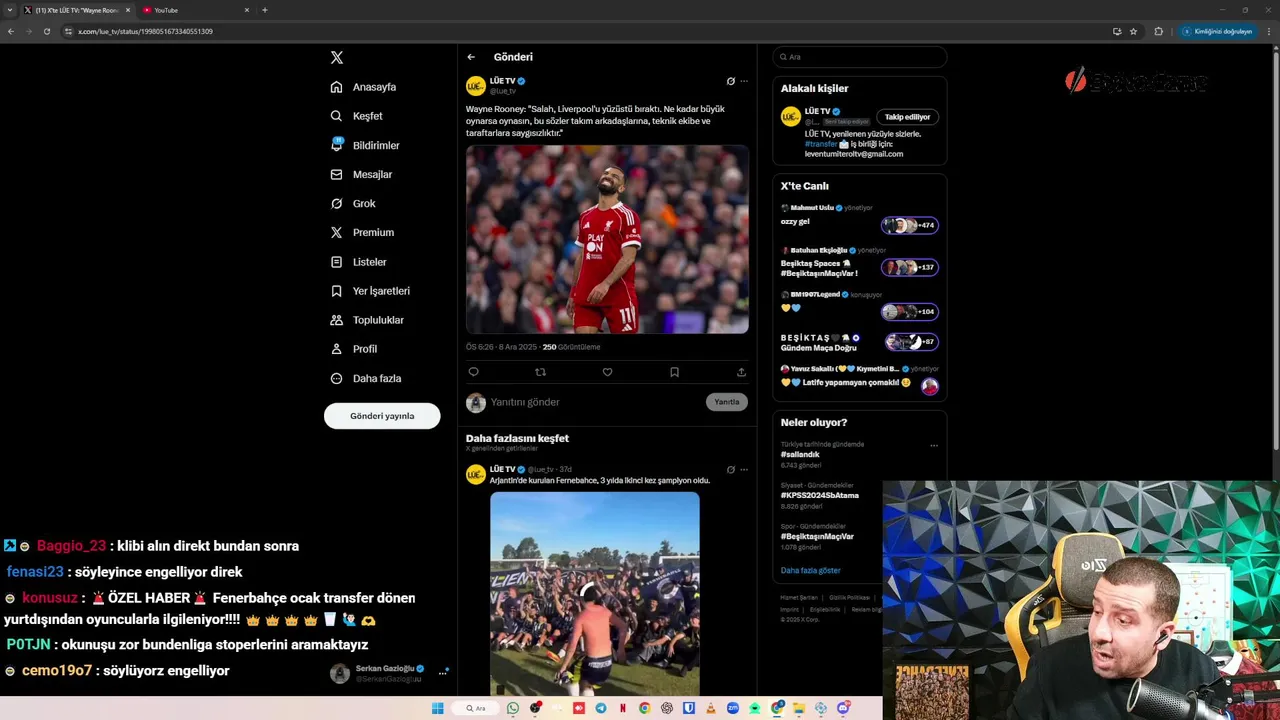This screenshot has height=720, width=1280.
Task: Click Takip ediliyor button
Action: point(908,117)
